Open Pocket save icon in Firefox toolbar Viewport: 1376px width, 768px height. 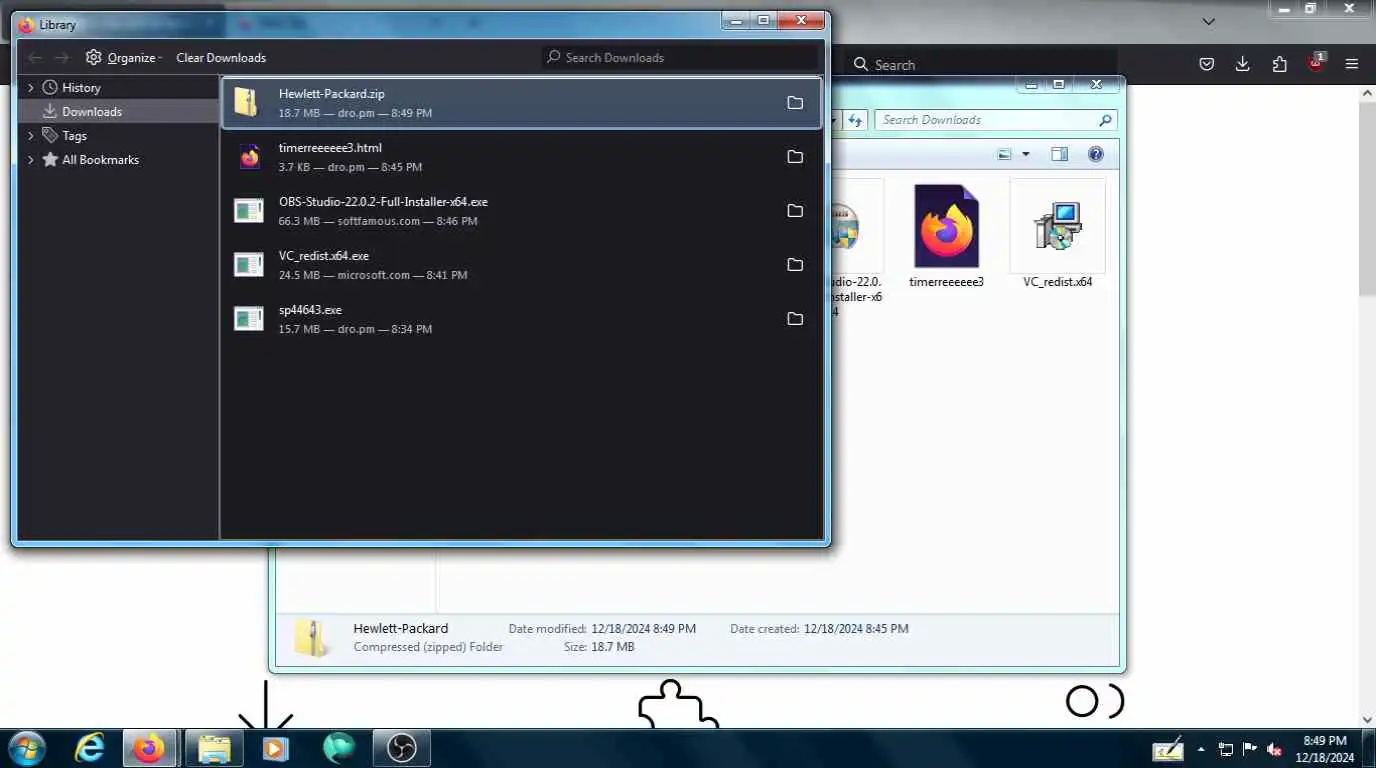pos(1207,64)
